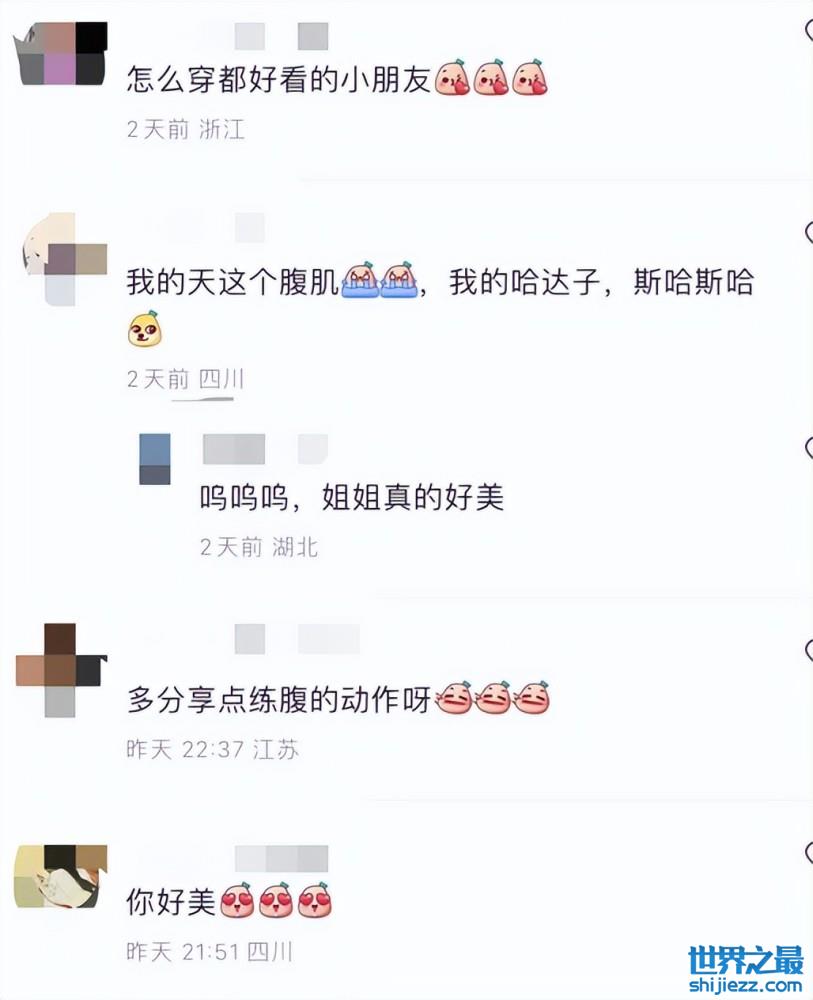Open avatar beside '你好美' comment
This screenshot has height=1000, width=813.
click(61, 876)
